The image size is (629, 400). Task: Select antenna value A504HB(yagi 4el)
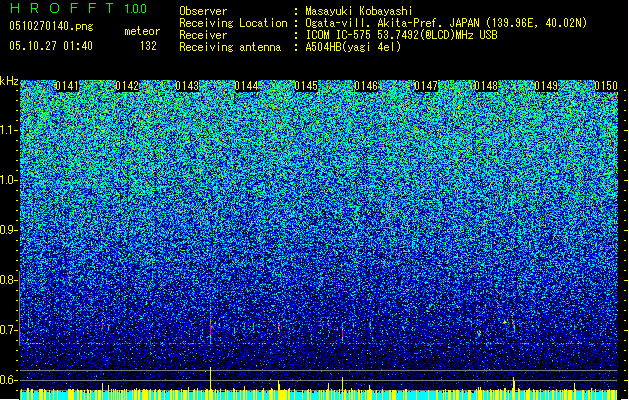pos(353,47)
